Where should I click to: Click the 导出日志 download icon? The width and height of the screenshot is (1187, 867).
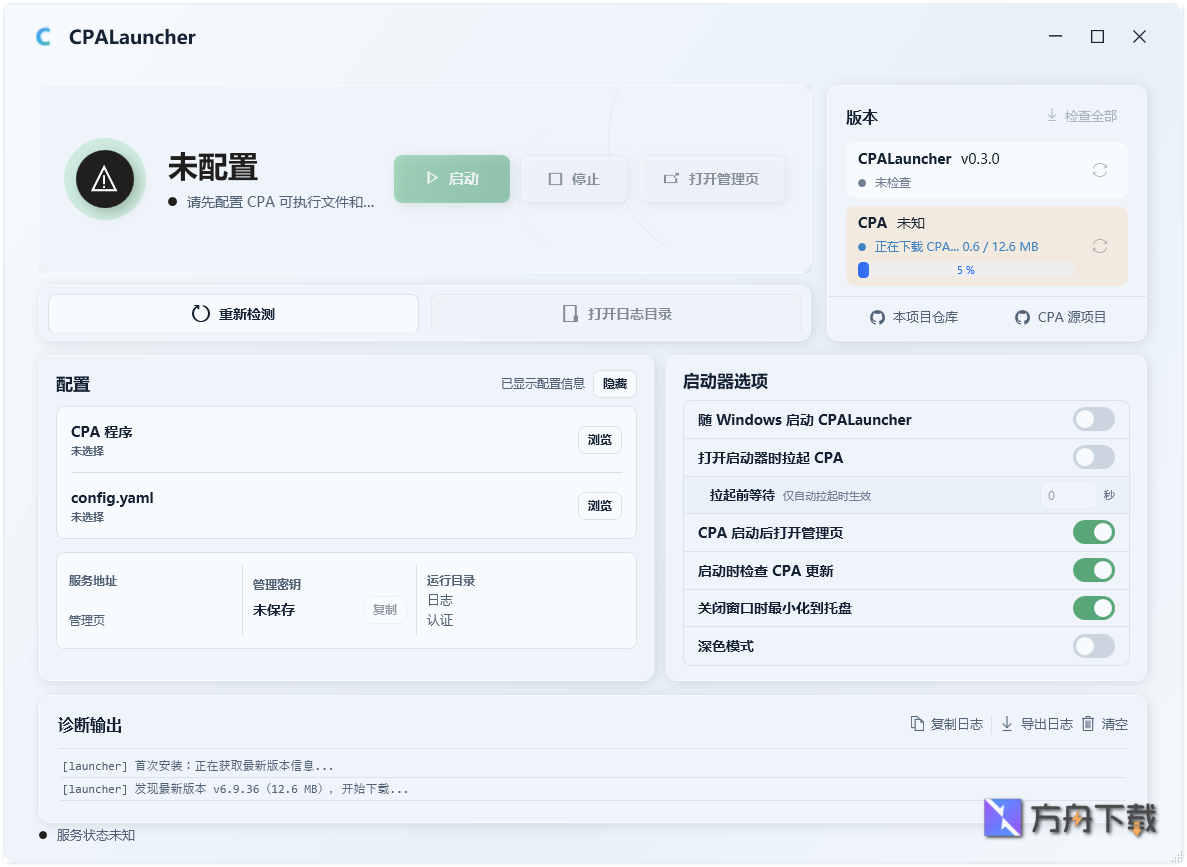(x=1006, y=724)
